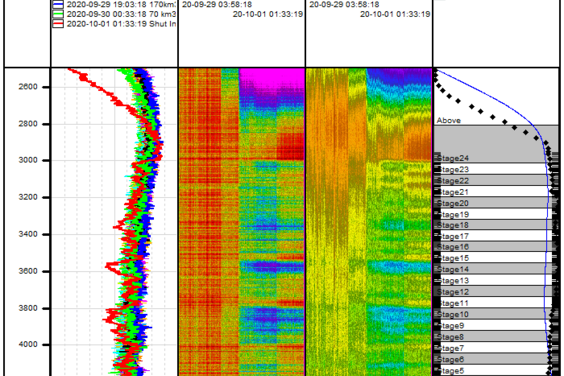564x376 pixels.
Task: Click the Stage24 zone label
Action: pos(453,158)
